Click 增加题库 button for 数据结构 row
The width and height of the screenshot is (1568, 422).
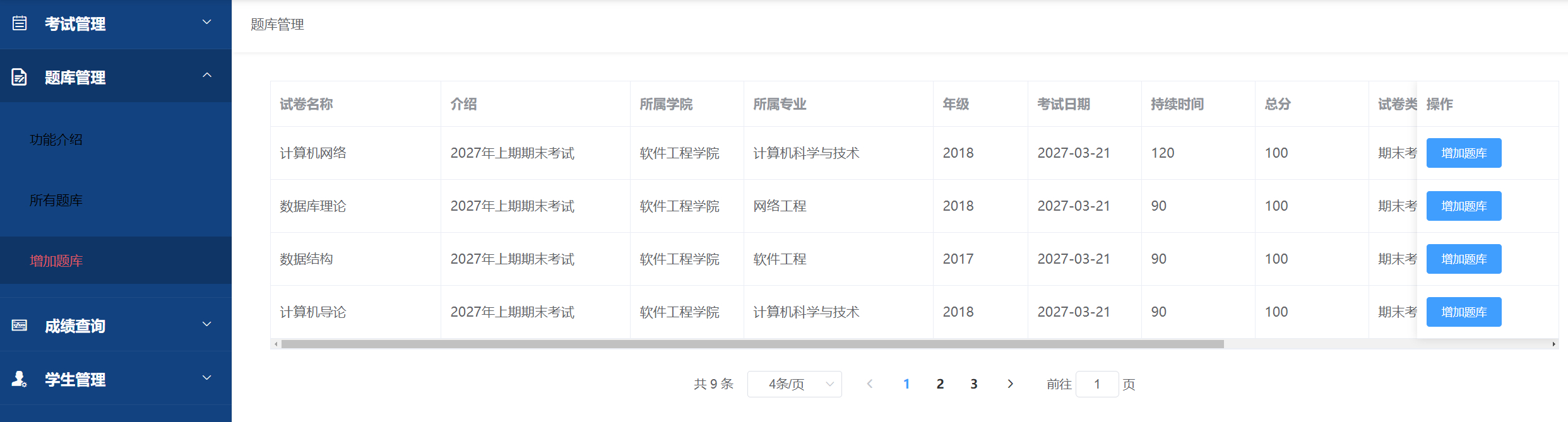click(1463, 259)
